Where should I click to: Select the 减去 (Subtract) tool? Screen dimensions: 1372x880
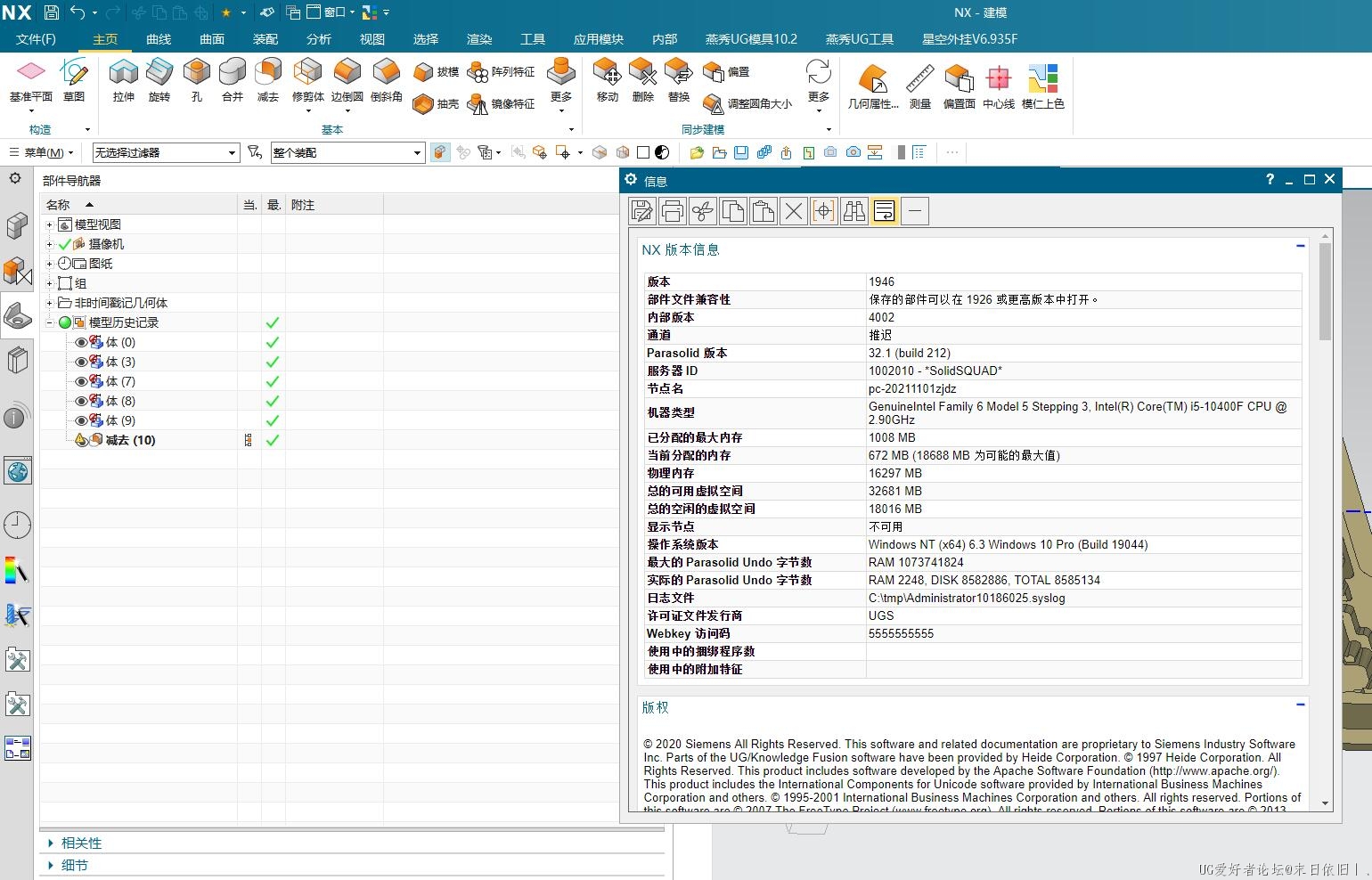pos(268,80)
